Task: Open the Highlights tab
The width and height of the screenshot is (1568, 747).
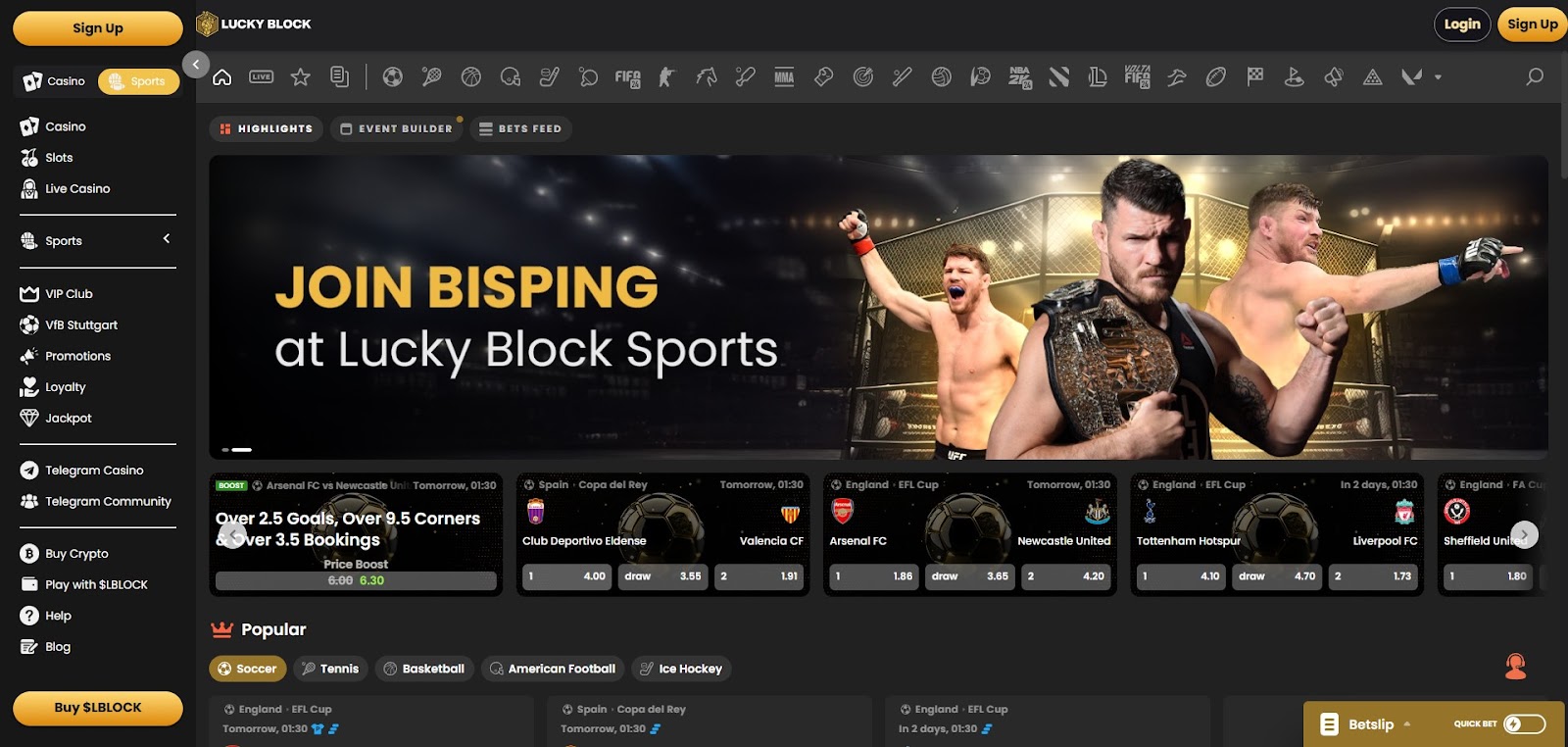Action: click(x=266, y=128)
